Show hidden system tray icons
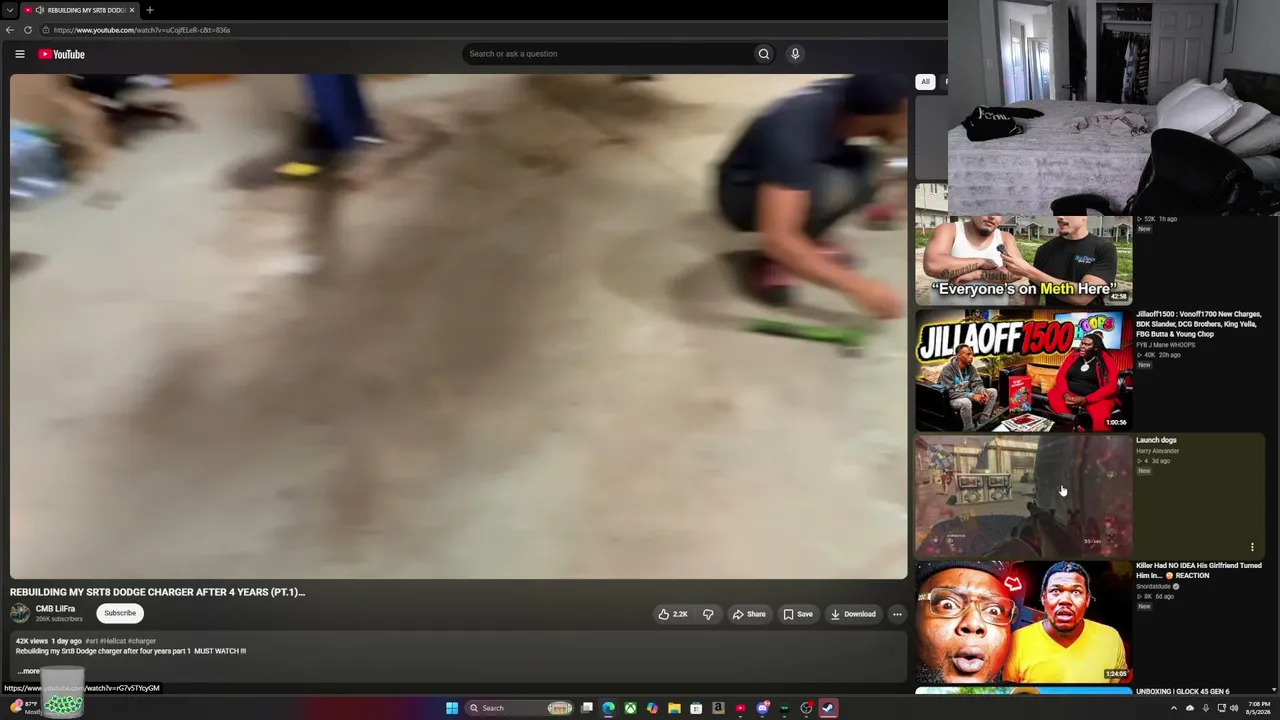 [1174, 708]
